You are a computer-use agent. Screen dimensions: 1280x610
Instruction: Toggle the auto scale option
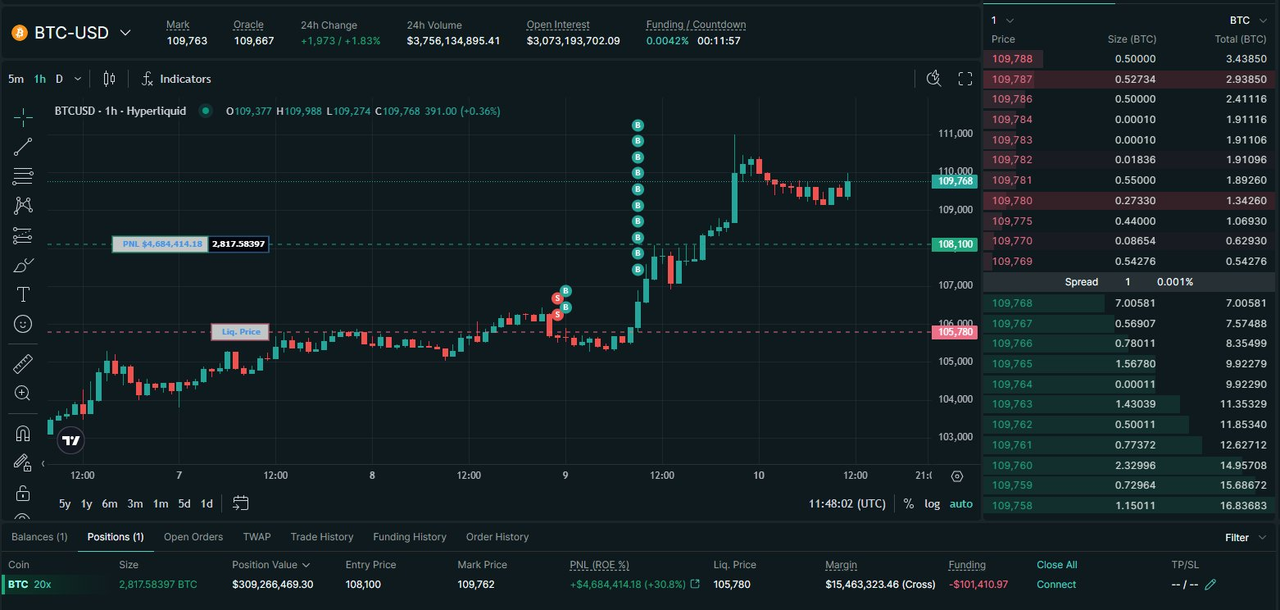961,504
